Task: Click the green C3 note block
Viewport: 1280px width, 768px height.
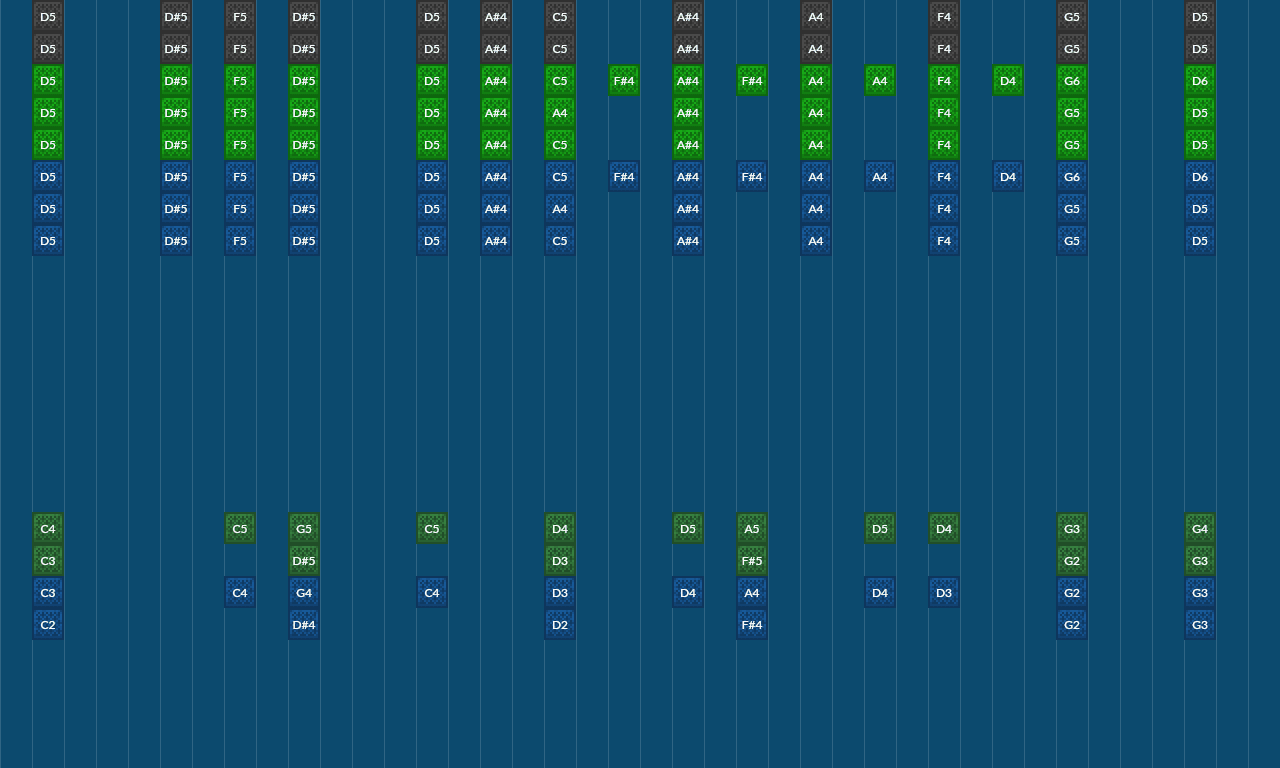Action: 48,561
